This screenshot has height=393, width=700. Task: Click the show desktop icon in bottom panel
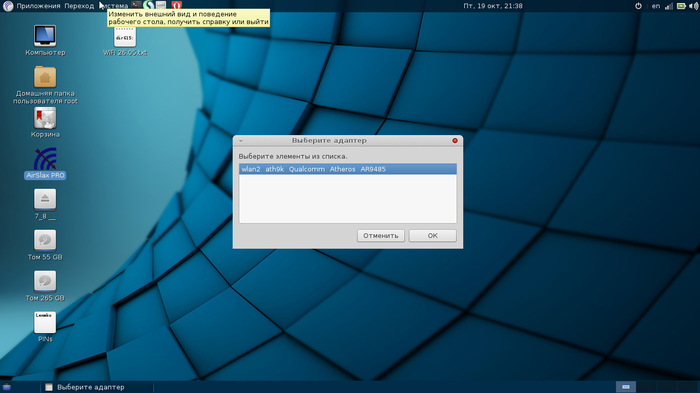6,387
